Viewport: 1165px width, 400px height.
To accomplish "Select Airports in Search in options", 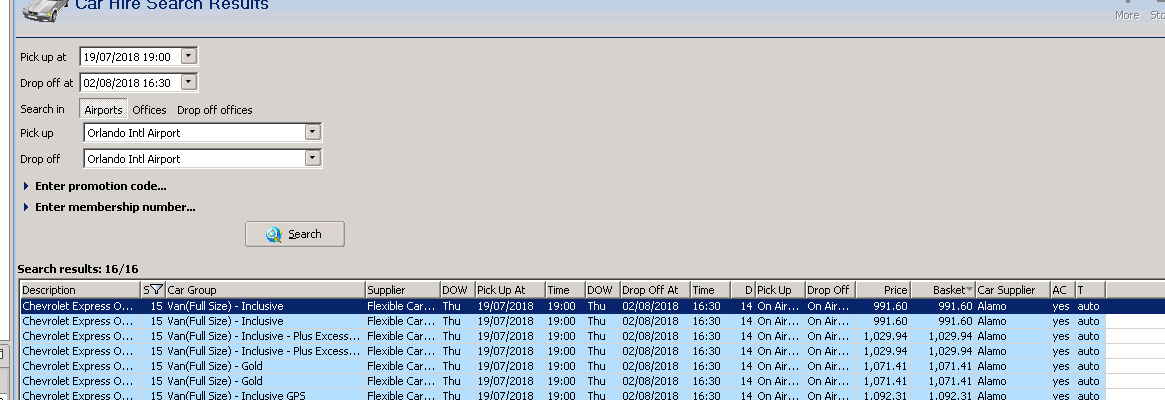I will 103,109.
